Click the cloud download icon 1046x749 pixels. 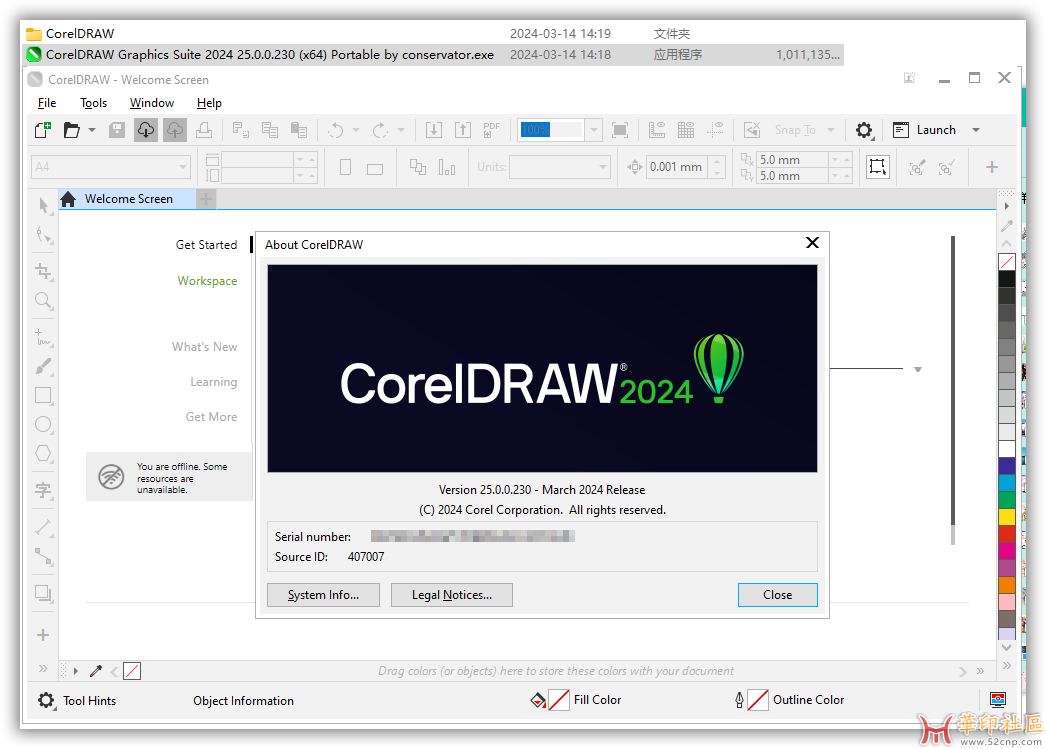[x=145, y=130]
